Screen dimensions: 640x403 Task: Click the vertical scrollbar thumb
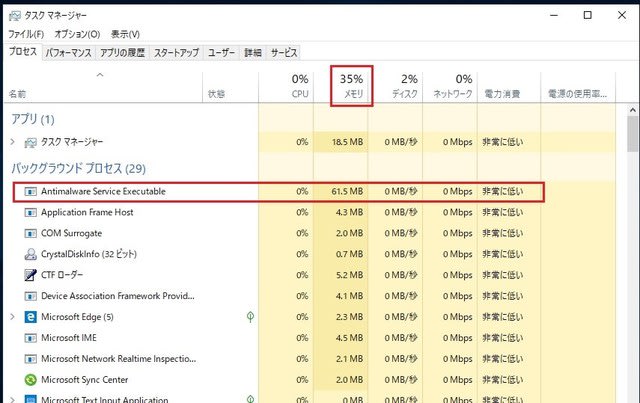[x=633, y=134]
